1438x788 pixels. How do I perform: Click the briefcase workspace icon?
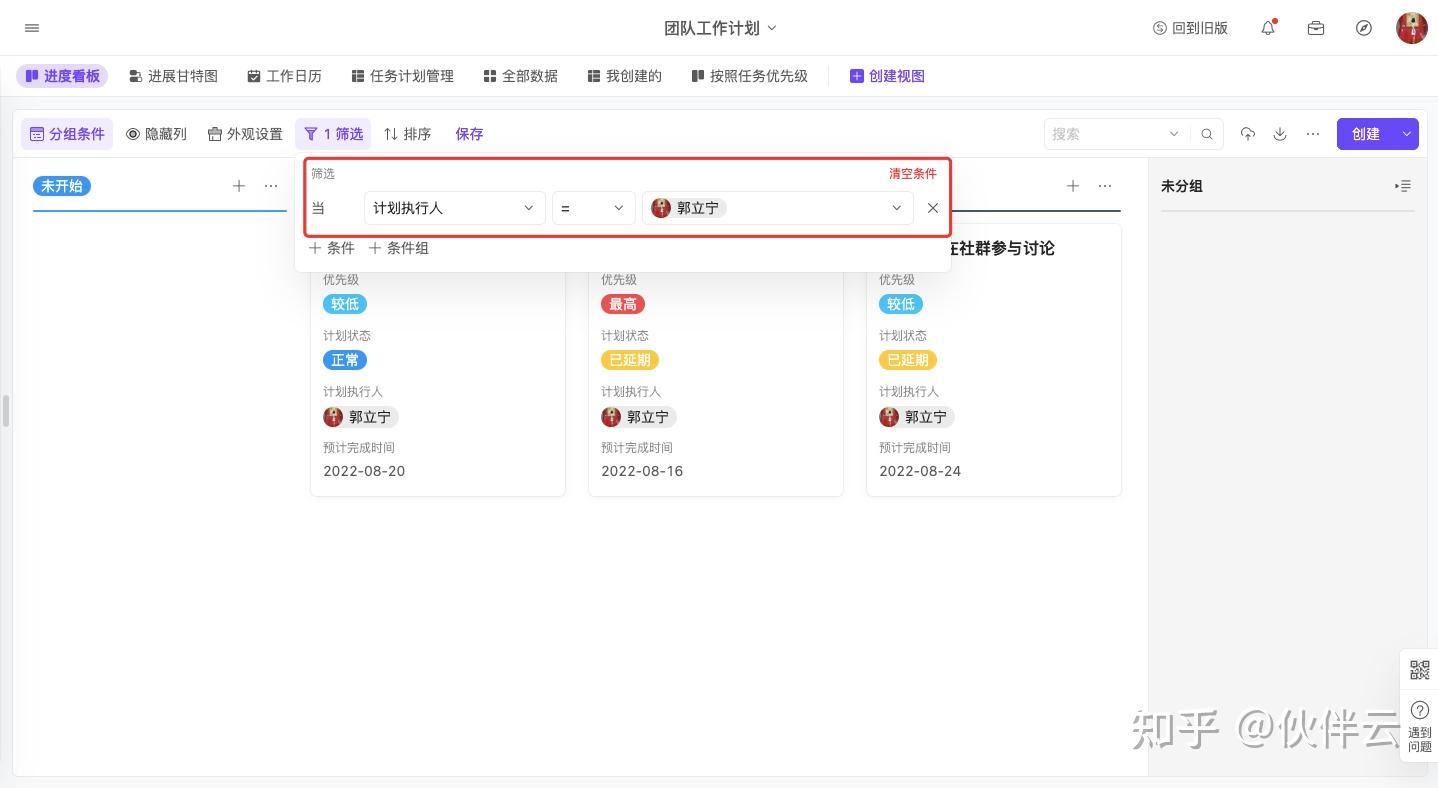(x=1316, y=28)
